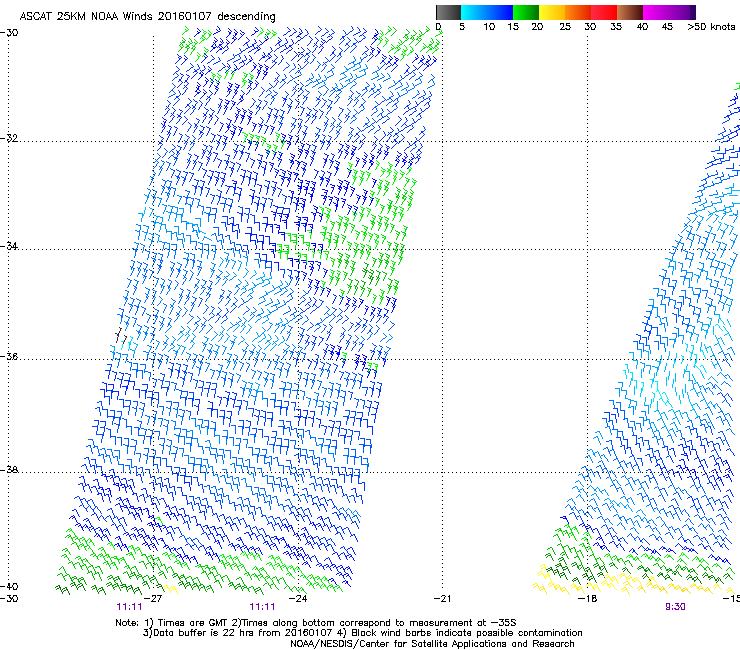740x650 pixels.
Task: Click longitude label -27 on bottom axis
Action: pyautogui.click(x=153, y=599)
